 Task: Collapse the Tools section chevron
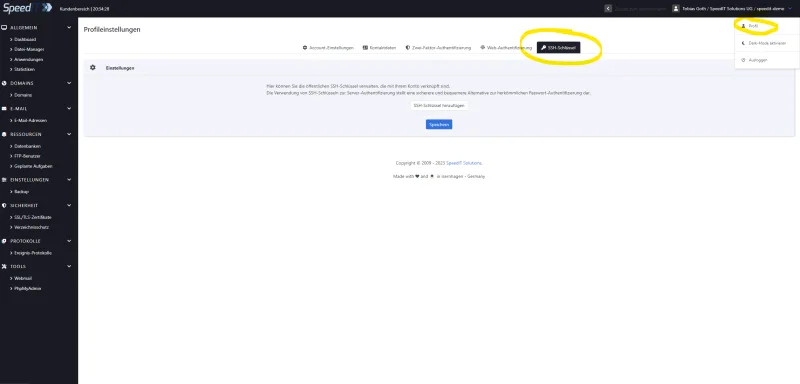69,266
